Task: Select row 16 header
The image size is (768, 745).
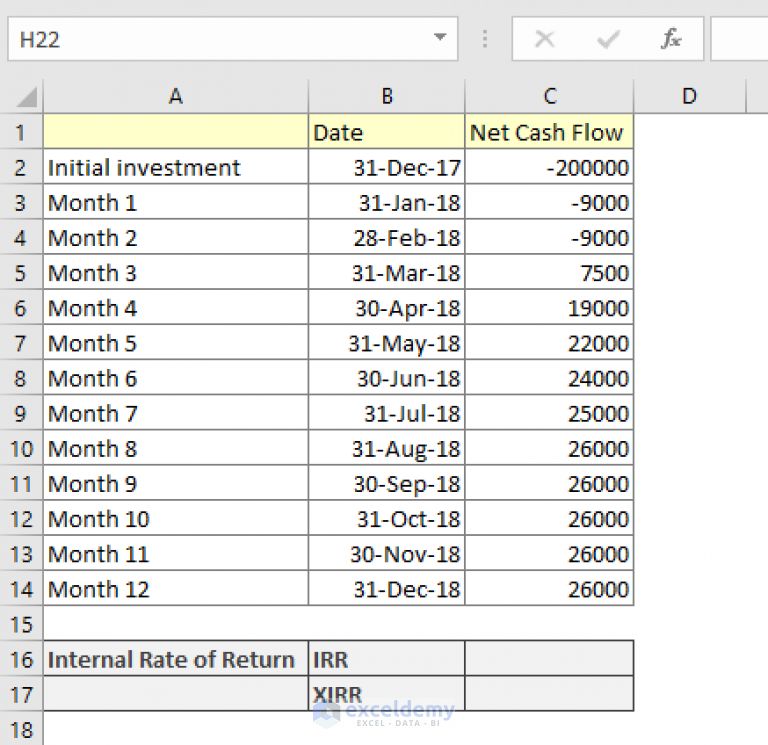Action: [21, 659]
